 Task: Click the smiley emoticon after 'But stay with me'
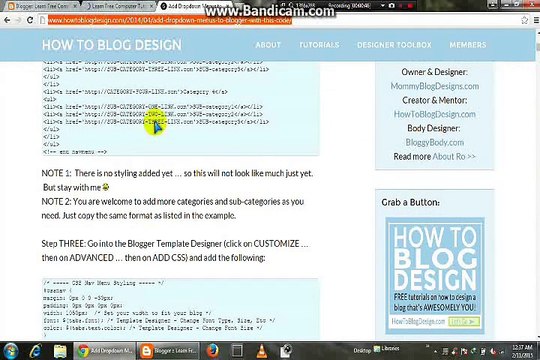106,187
